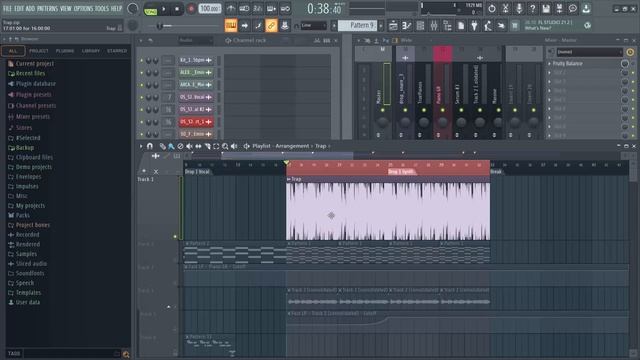Screen dimensions: 640x360
Task: Click the microphone recording icon
Action: [x=519, y=9]
